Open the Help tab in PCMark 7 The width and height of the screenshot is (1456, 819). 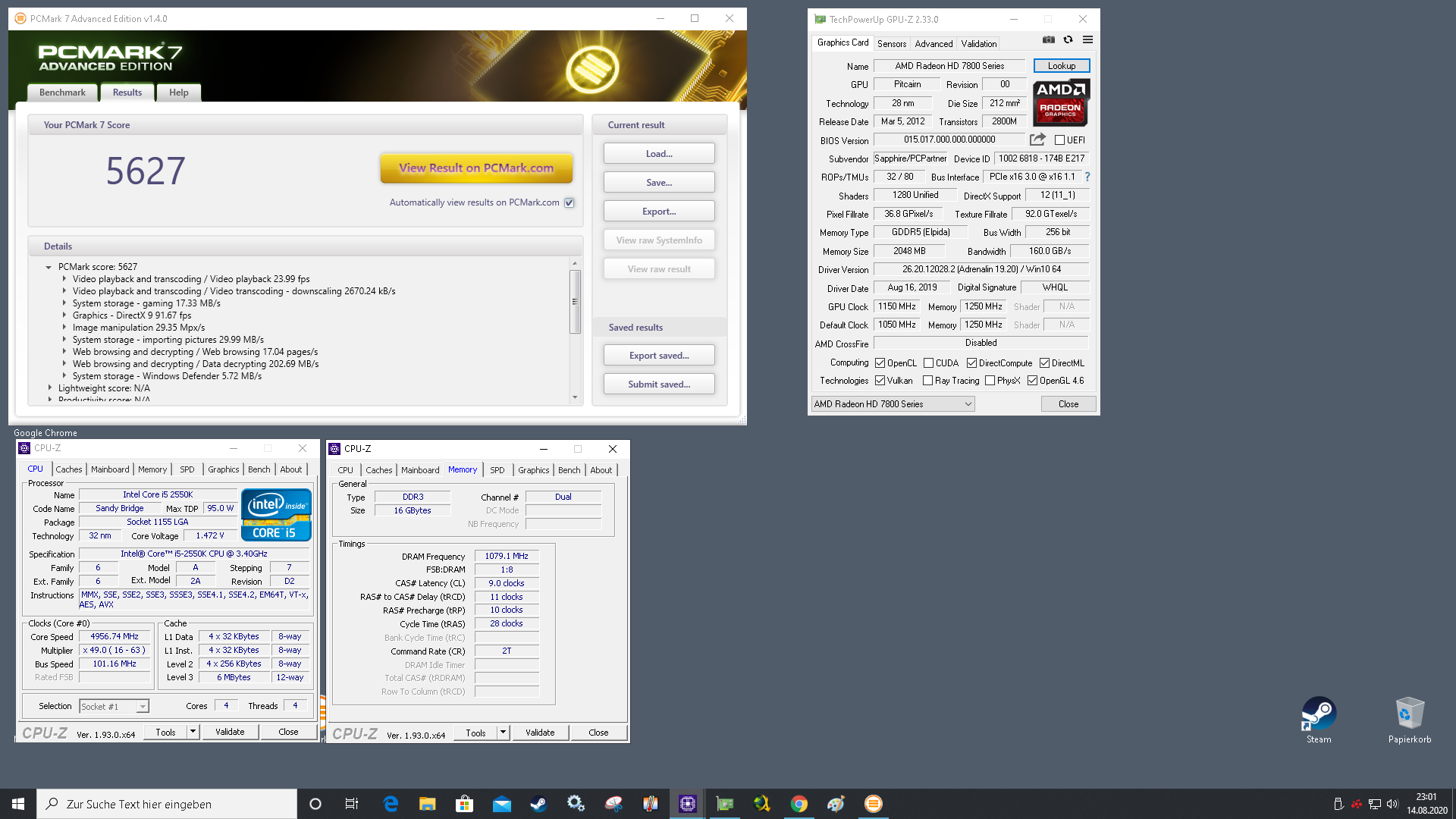point(179,93)
